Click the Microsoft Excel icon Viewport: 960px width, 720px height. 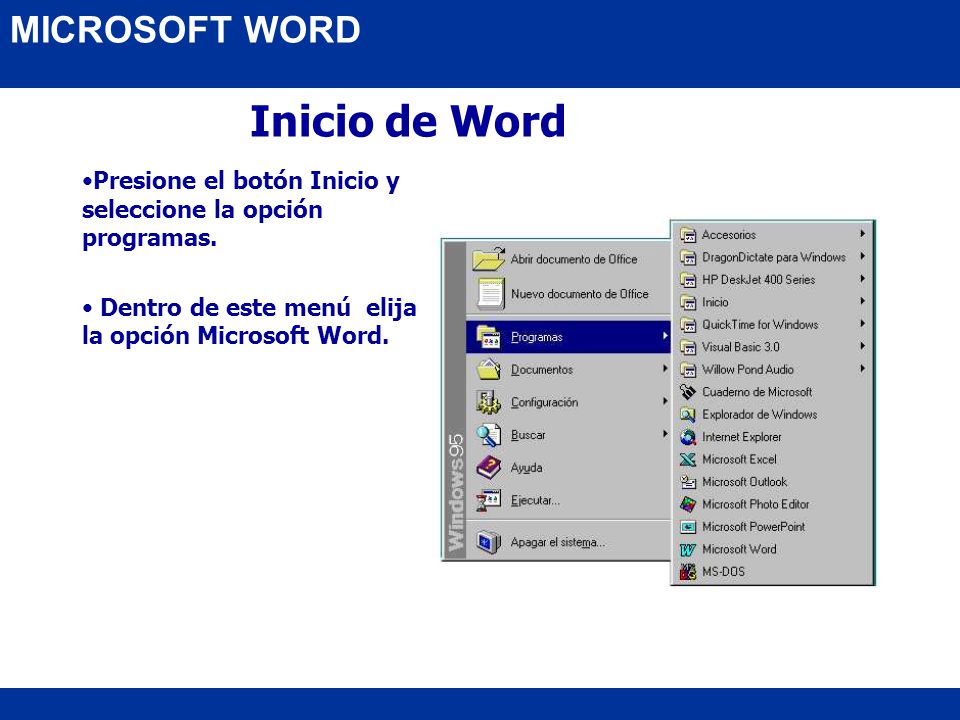(688, 459)
